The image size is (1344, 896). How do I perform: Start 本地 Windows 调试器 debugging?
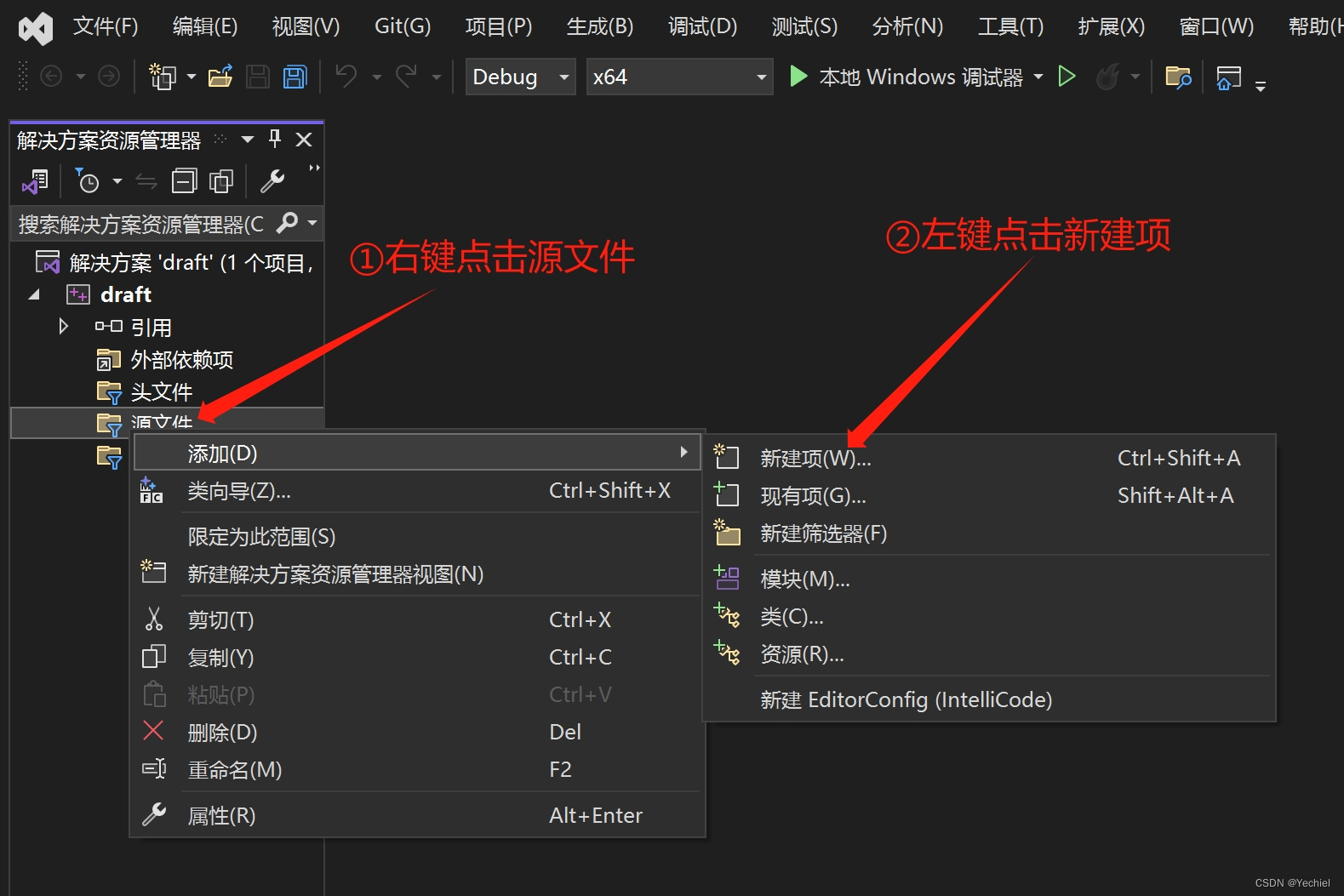pos(906,77)
